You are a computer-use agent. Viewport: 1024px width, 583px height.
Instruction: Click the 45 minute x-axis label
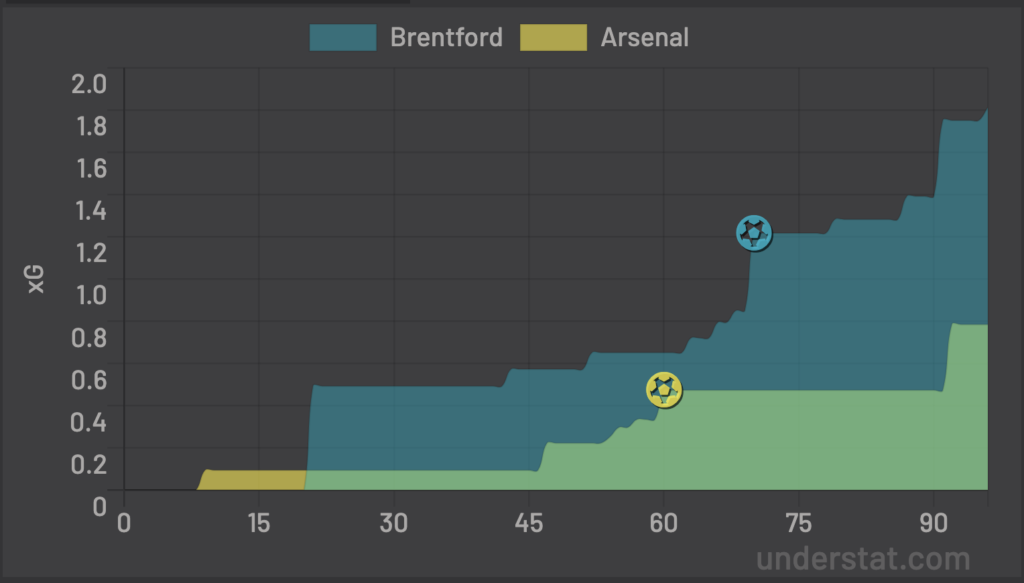click(529, 523)
